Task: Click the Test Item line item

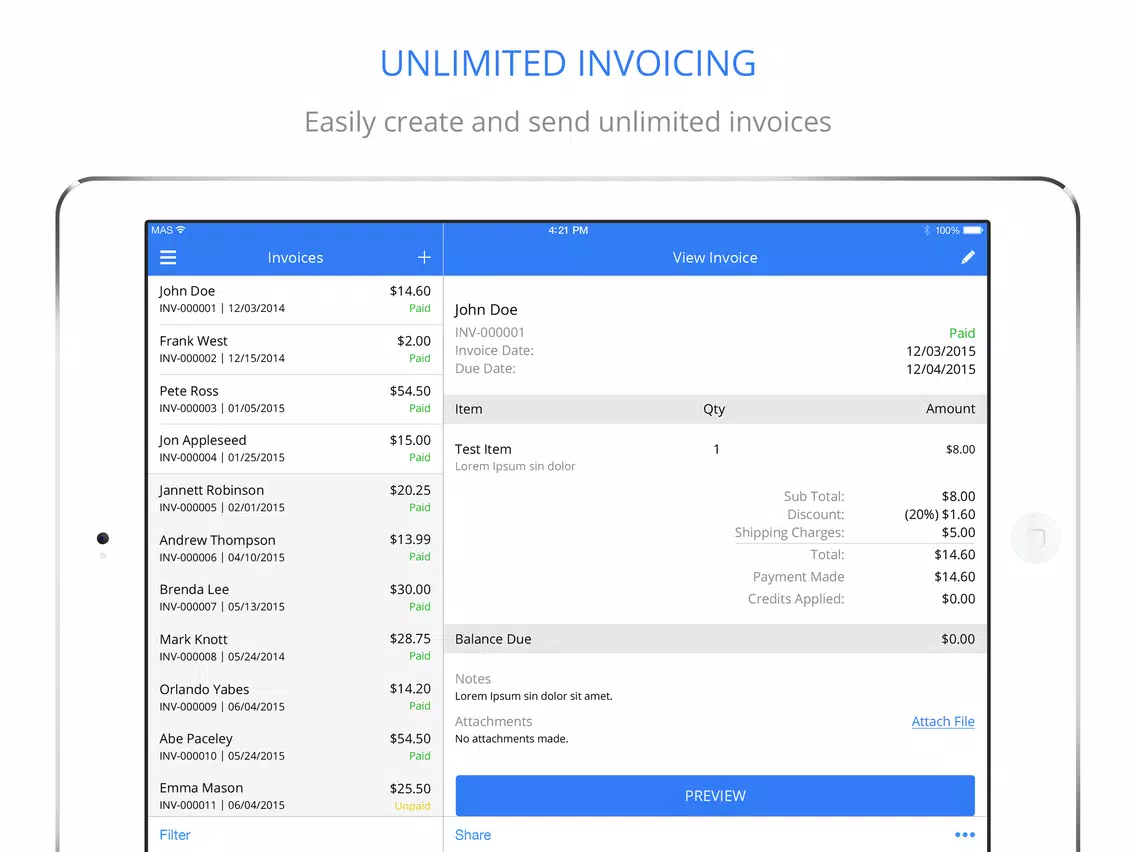Action: tap(715, 457)
